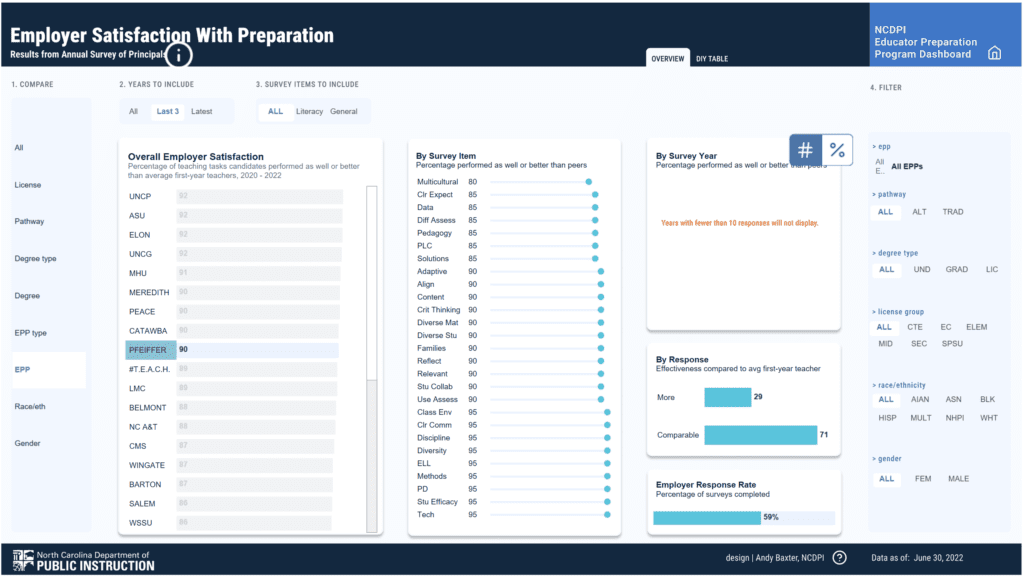
Task: Expand the pathway filter heading
Action: click(889, 195)
